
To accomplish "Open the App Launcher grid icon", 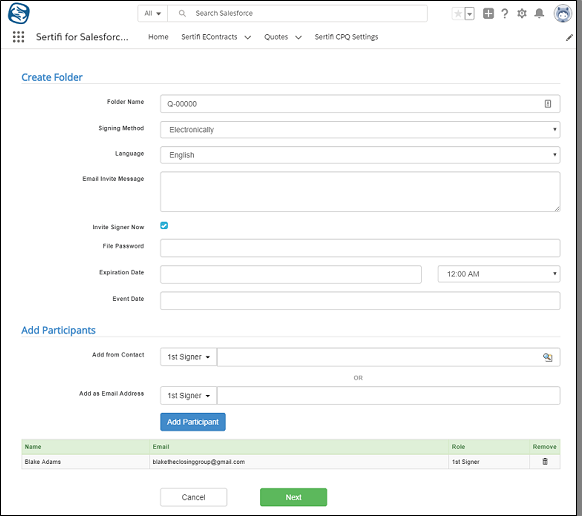I will point(18,37).
